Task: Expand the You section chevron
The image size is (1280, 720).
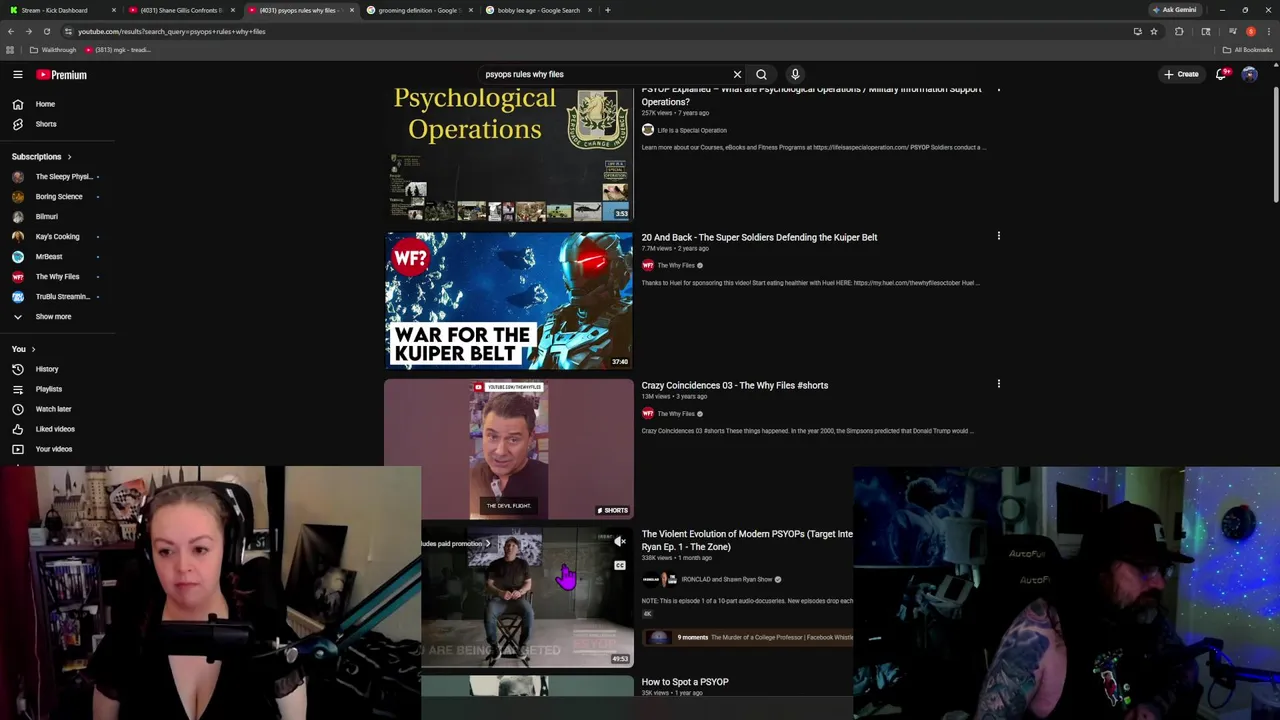Action: (x=33, y=349)
